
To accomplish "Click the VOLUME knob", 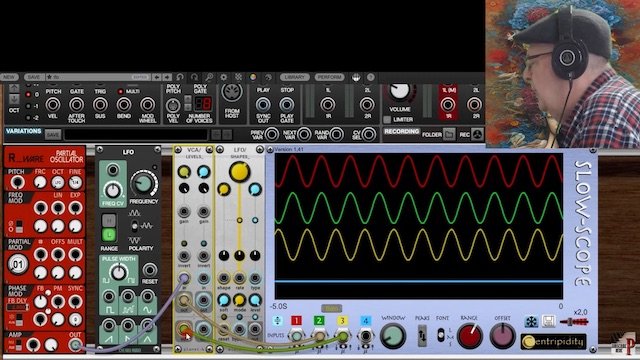I will tap(400, 92).
